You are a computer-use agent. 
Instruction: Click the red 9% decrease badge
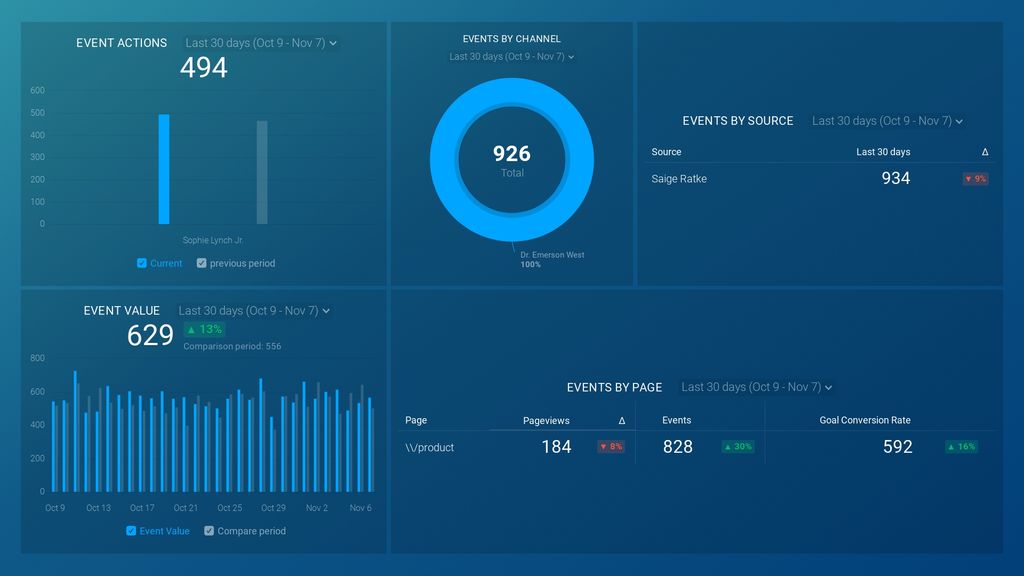(x=975, y=178)
